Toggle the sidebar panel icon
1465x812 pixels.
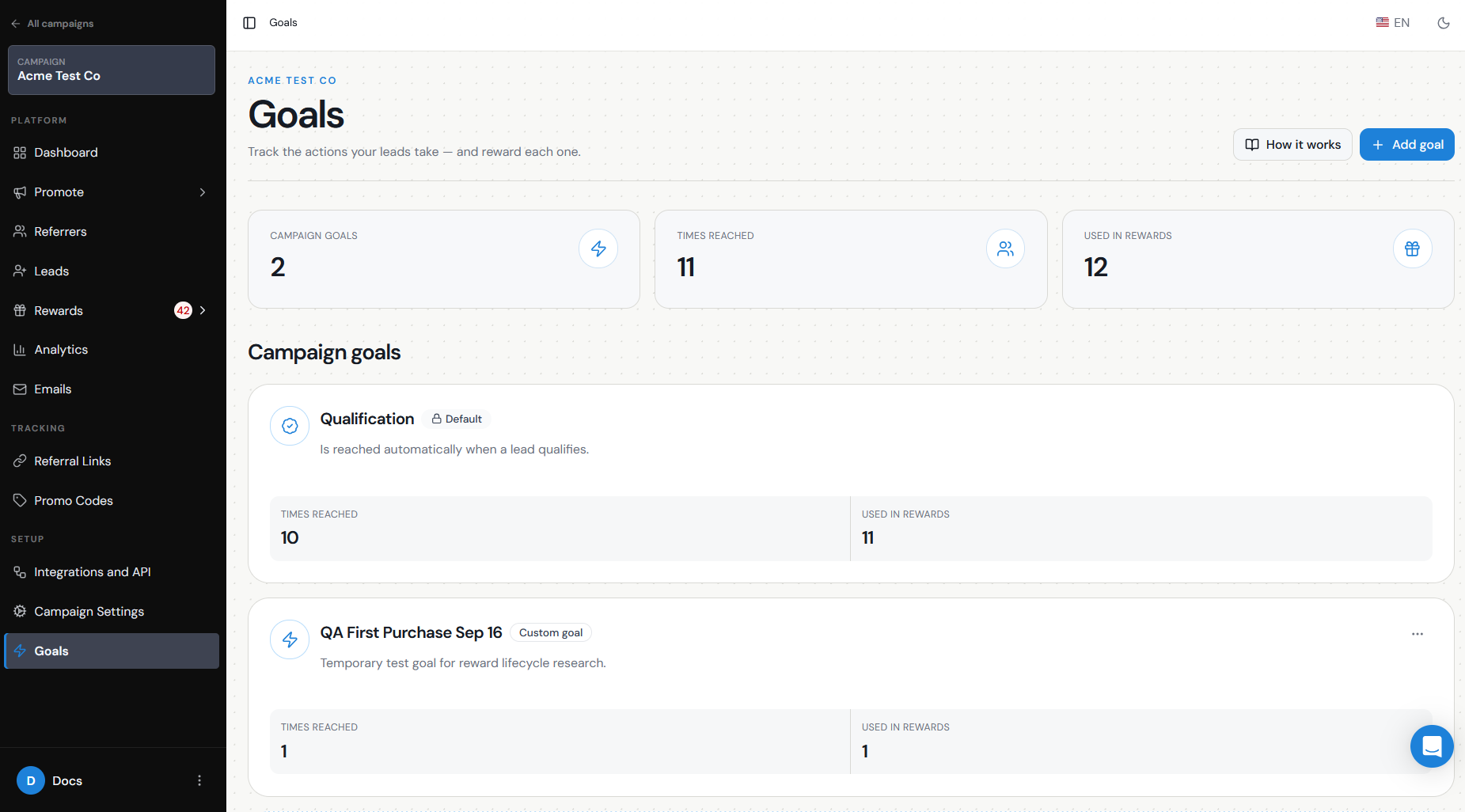[x=249, y=23]
